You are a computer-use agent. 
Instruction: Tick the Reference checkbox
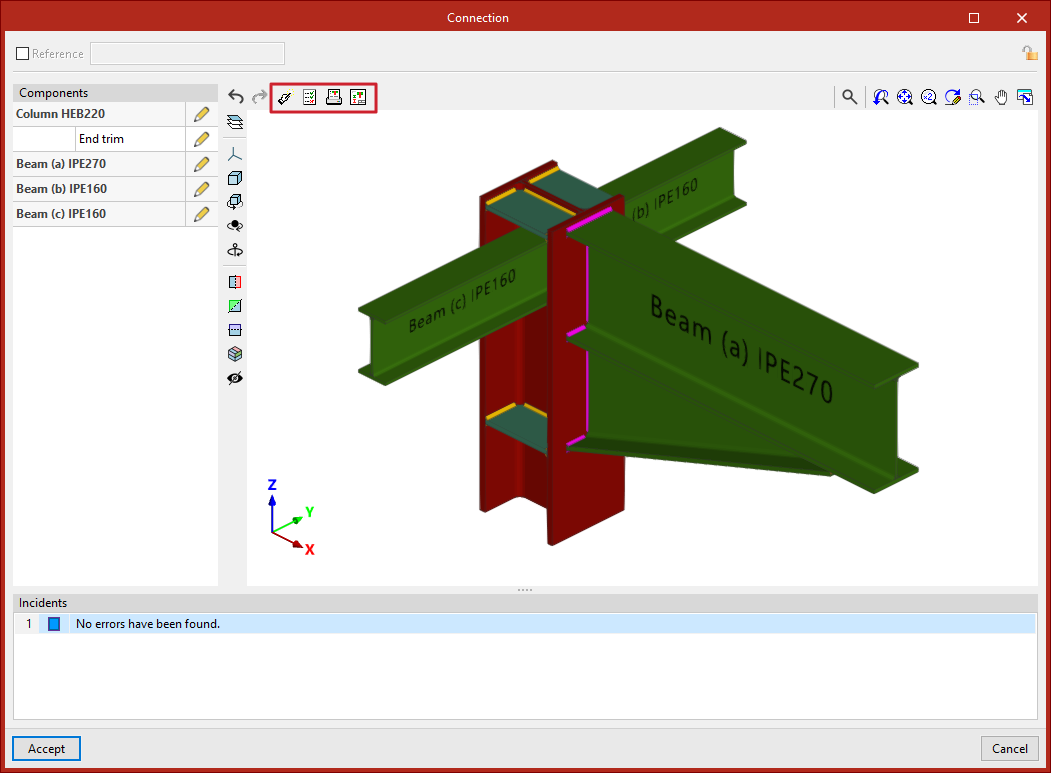click(x=23, y=54)
